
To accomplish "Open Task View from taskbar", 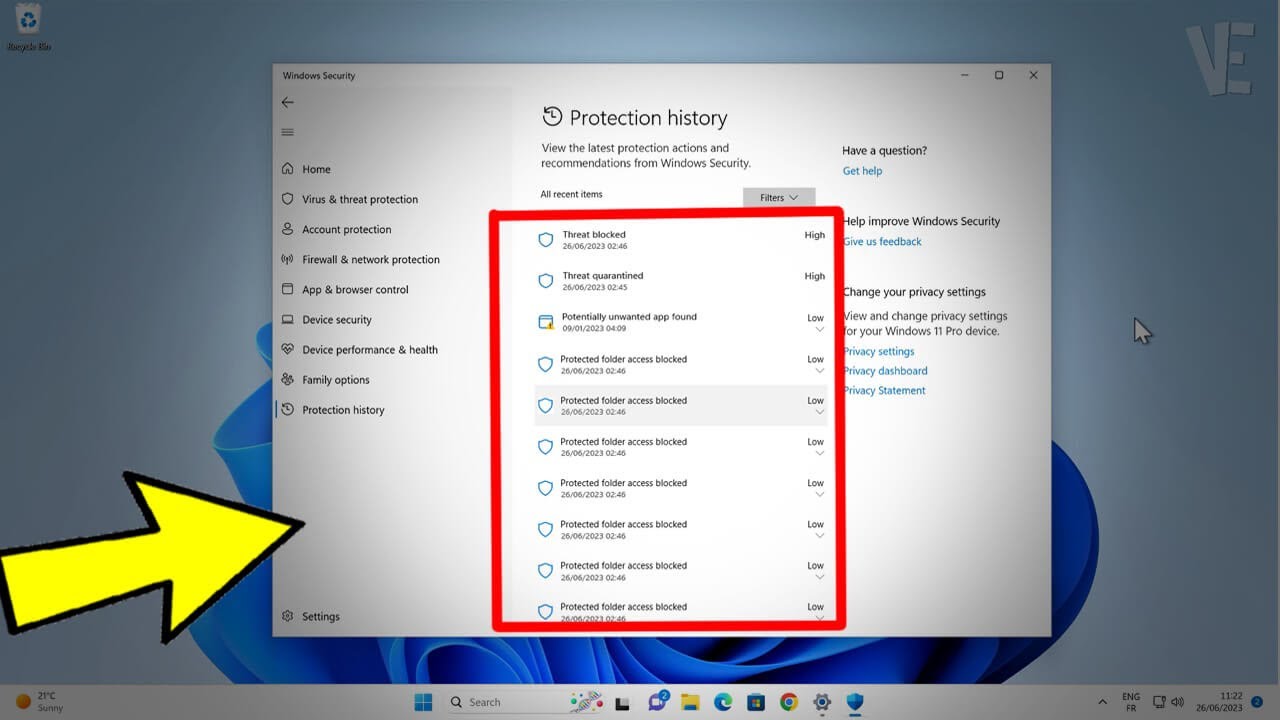I will tap(621, 702).
